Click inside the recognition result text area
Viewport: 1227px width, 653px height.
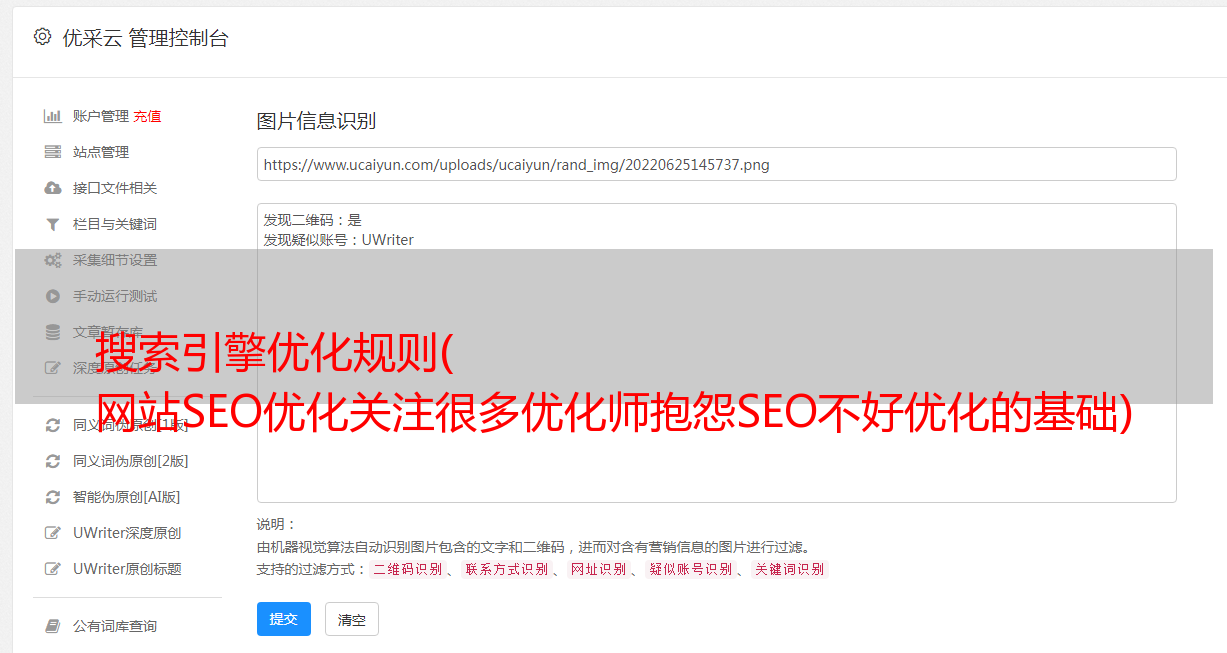point(716,352)
